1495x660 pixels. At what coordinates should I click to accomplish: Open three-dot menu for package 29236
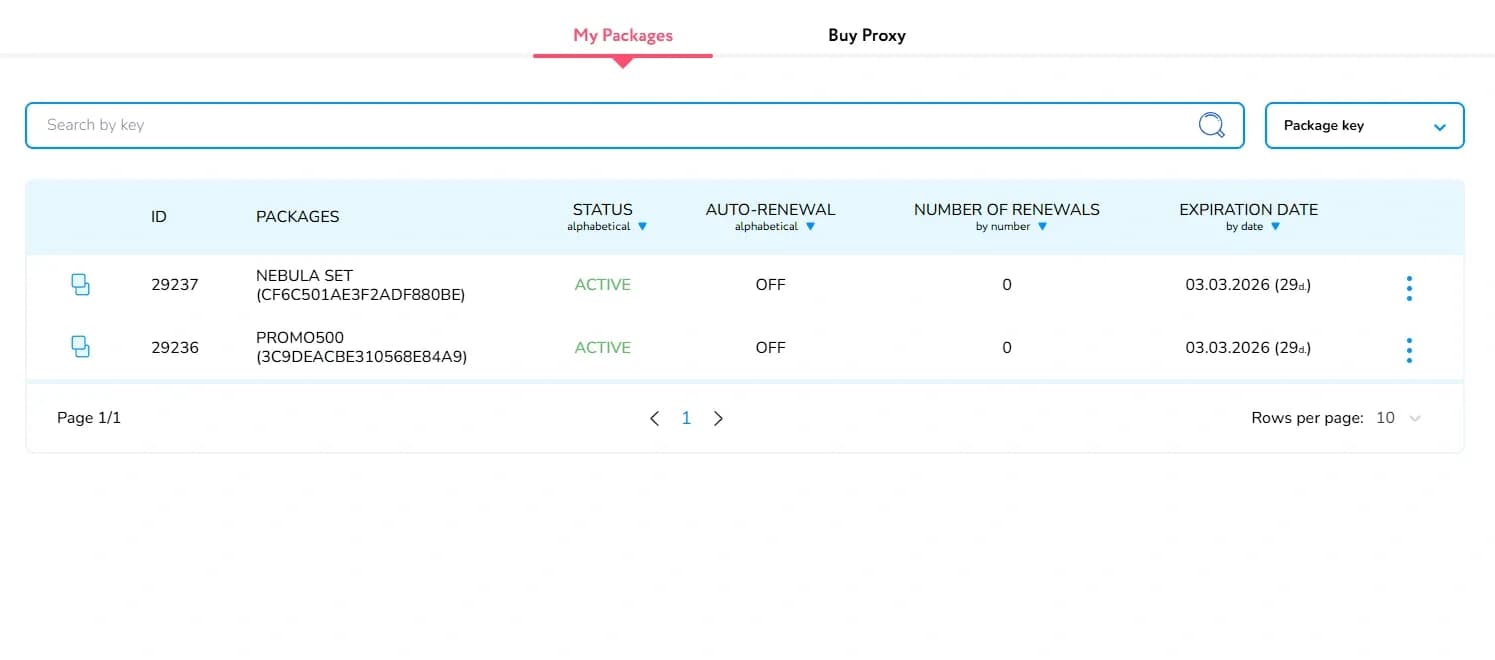pos(1409,350)
